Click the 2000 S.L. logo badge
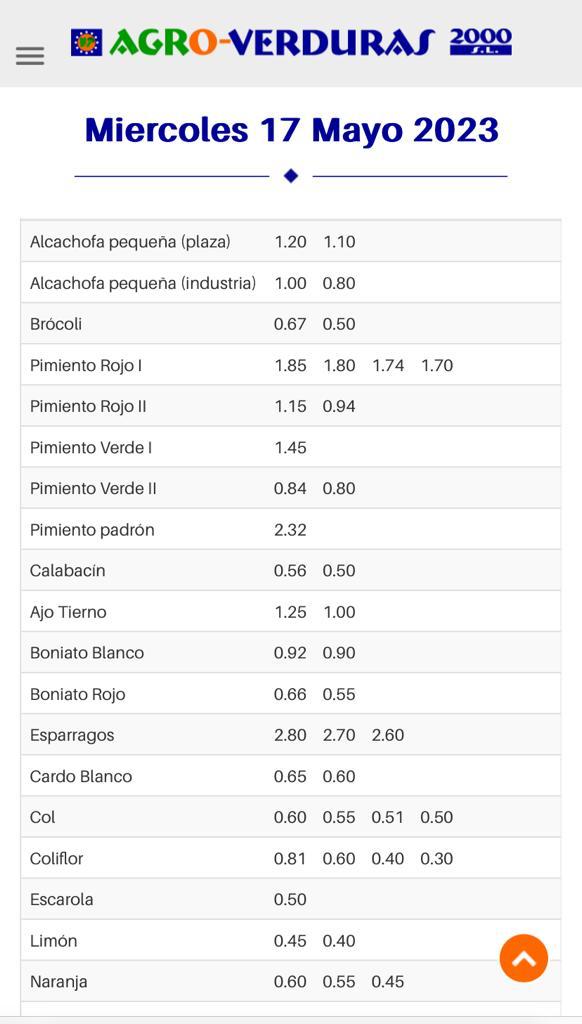 click(481, 42)
